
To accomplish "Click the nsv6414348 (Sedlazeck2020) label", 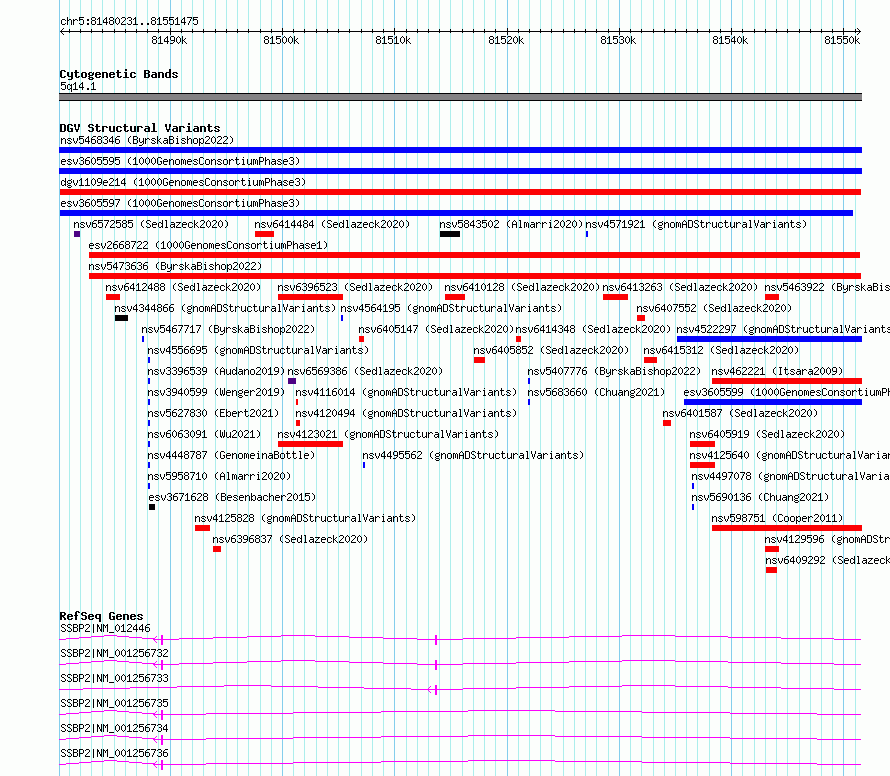I will tap(593, 329).
